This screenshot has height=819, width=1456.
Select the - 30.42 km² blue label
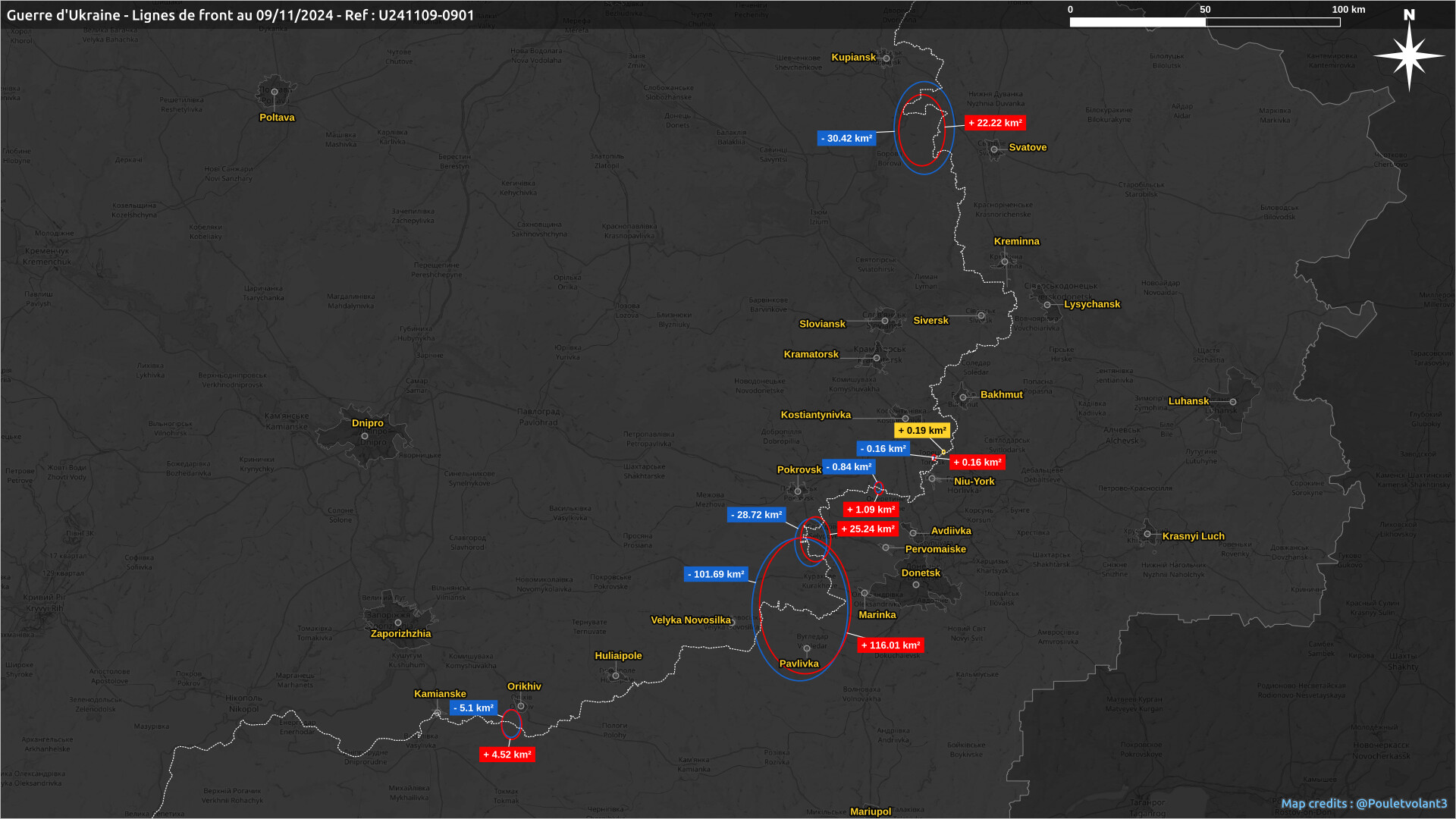[x=846, y=139]
